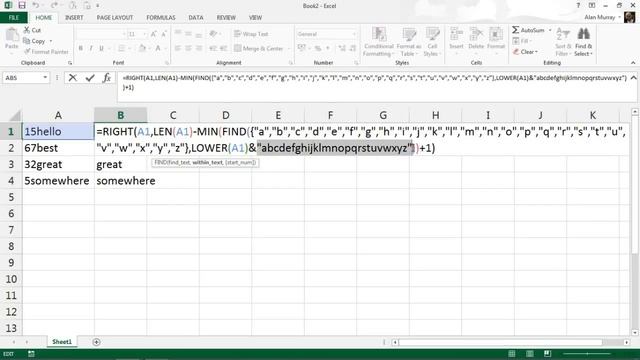Toggle Bold formatting
Viewport: 640px width, 360px height.
pos(81,48)
